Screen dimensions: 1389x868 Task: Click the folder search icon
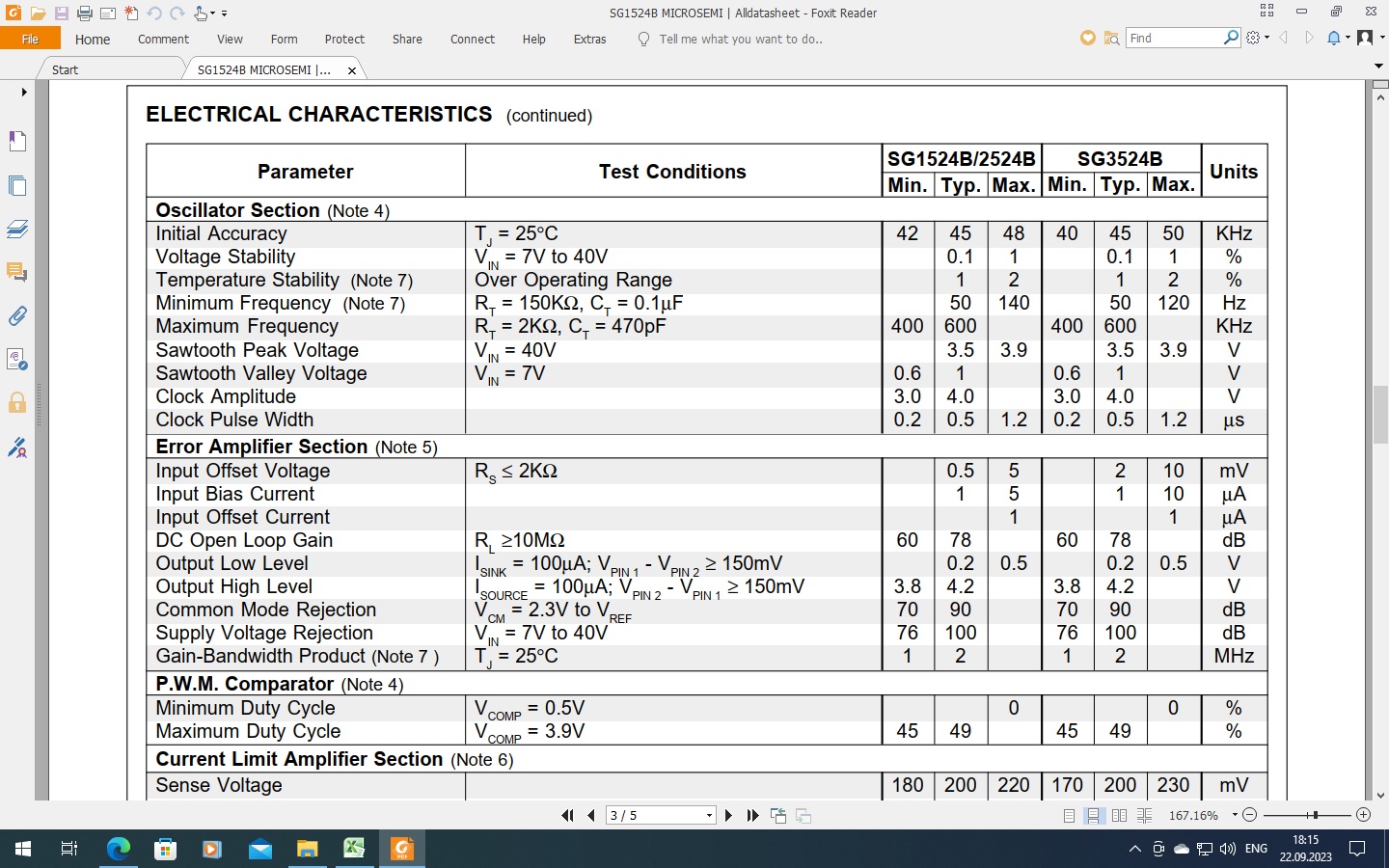point(1111,38)
